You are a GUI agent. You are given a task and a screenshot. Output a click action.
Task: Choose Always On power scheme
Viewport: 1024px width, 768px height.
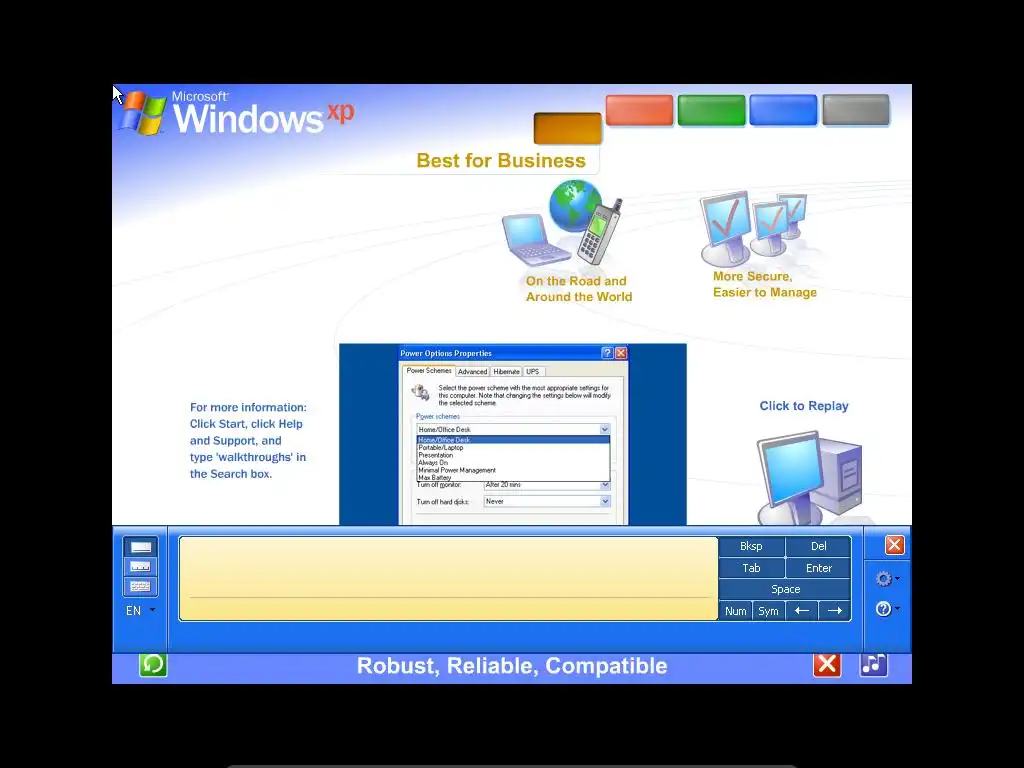pos(513,462)
